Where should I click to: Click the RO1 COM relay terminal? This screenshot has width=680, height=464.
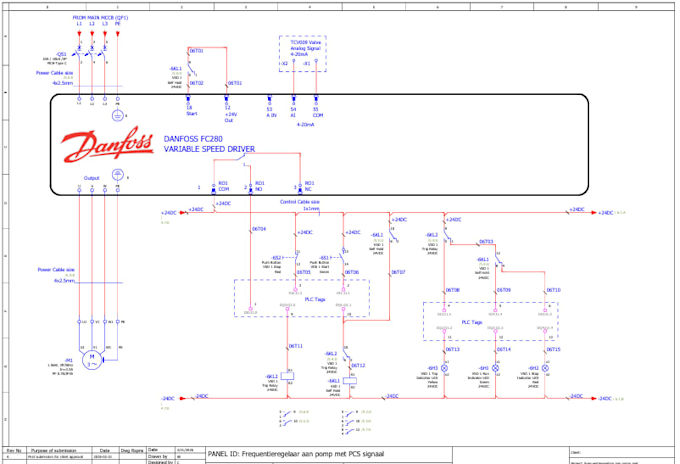pyautogui.click(x=213, y=189)
